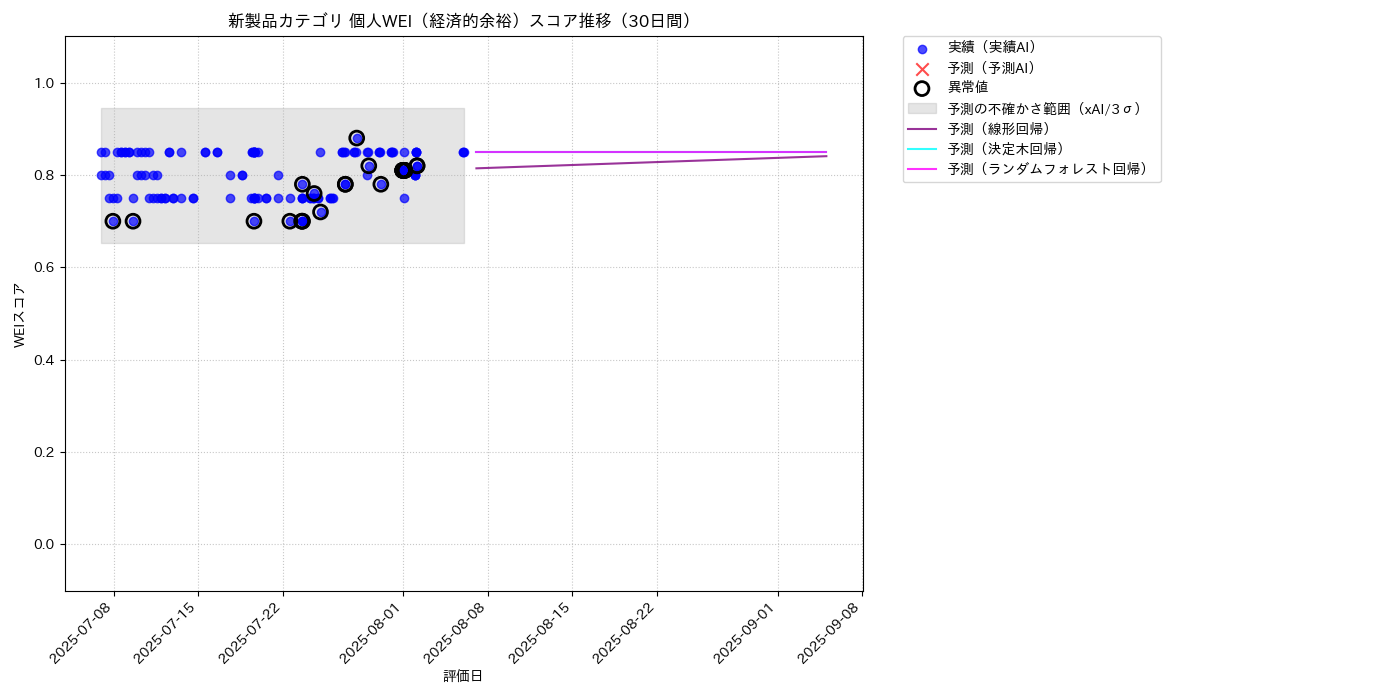The height and width of the screenshot is (700, 1400).
Task: Click the 評価日 x-axis label
Action: 463,677
